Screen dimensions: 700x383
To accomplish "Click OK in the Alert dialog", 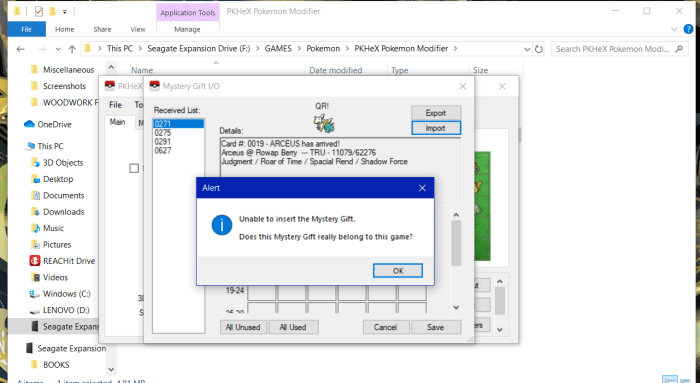I will click(398, 271).
